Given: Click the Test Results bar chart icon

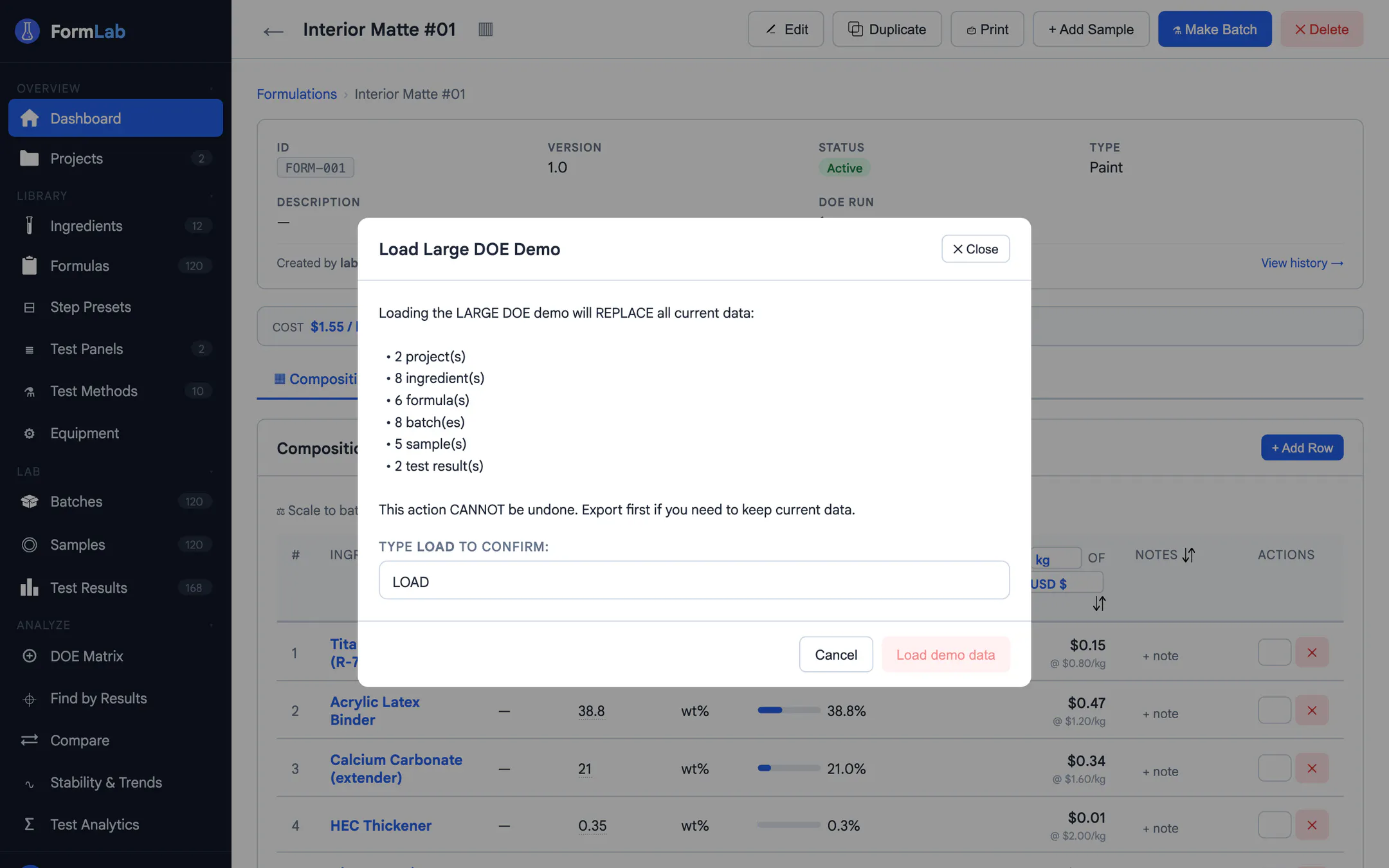Looking at the screenshot, I should (x=29, y=587).
